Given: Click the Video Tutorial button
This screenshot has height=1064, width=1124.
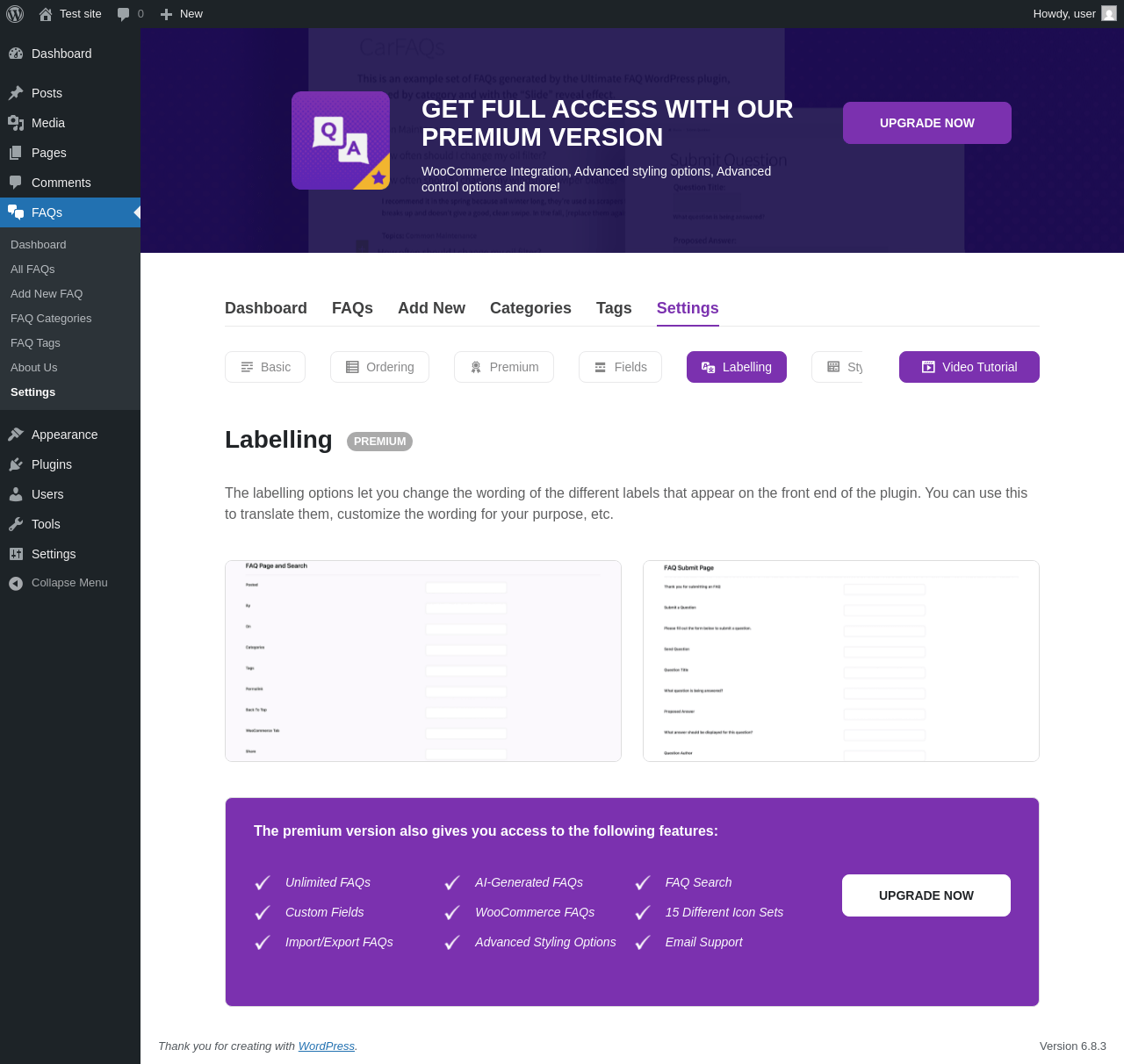Looking at the screenshot, I should 969,367.
